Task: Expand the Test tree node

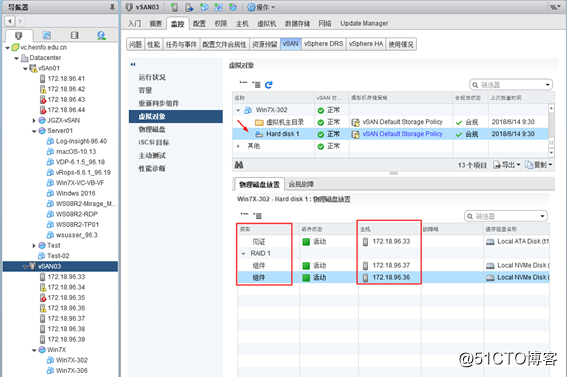Action: [34, 246]
